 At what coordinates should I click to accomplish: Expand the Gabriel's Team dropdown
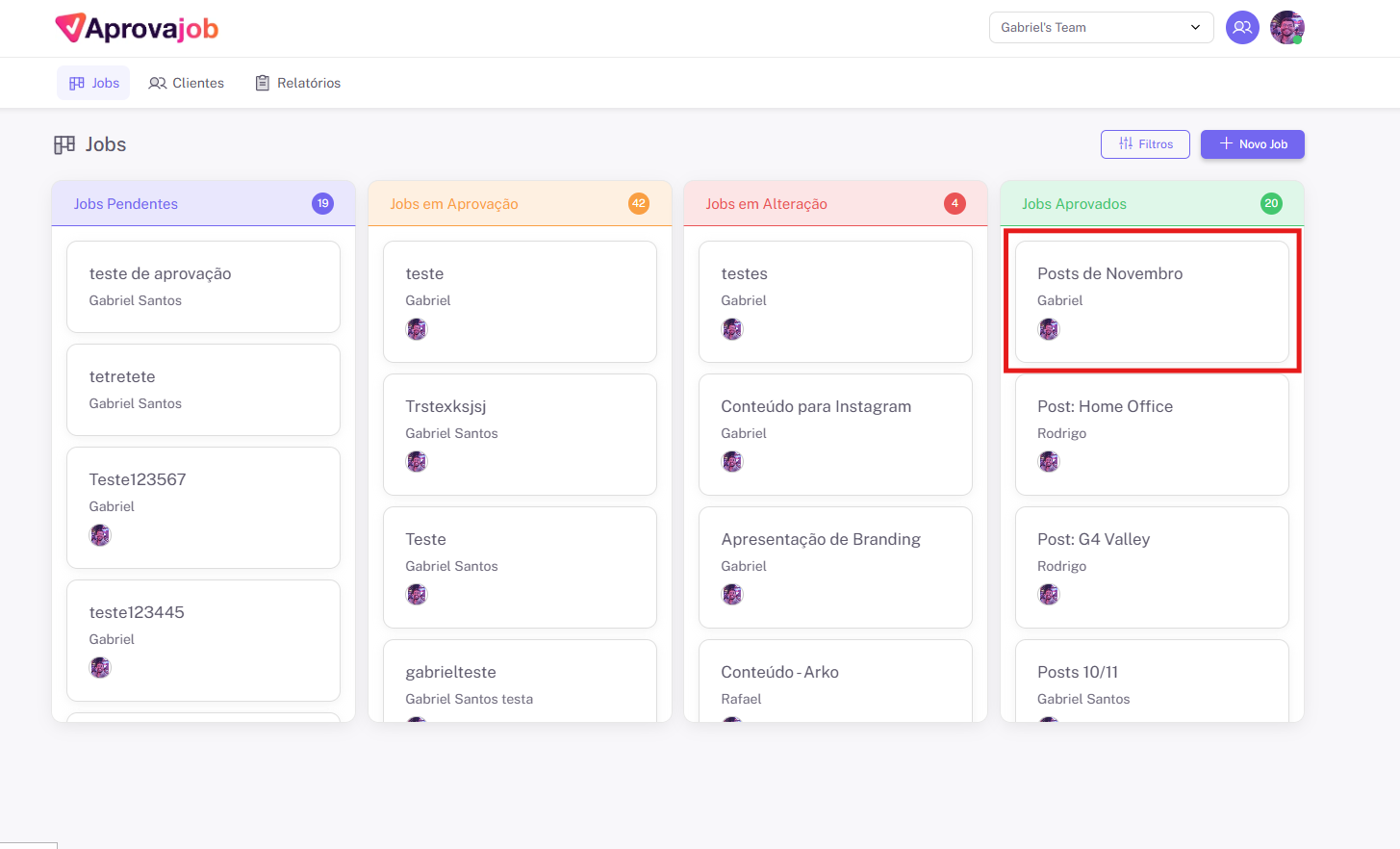click(x=1101, y=28)
